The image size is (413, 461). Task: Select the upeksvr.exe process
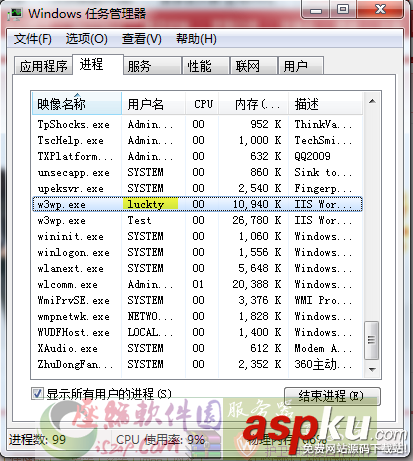[x=197, y=188]
